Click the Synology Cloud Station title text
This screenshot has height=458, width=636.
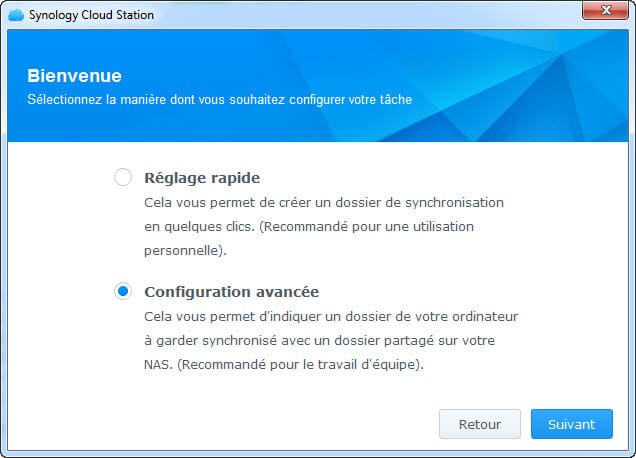91,15
